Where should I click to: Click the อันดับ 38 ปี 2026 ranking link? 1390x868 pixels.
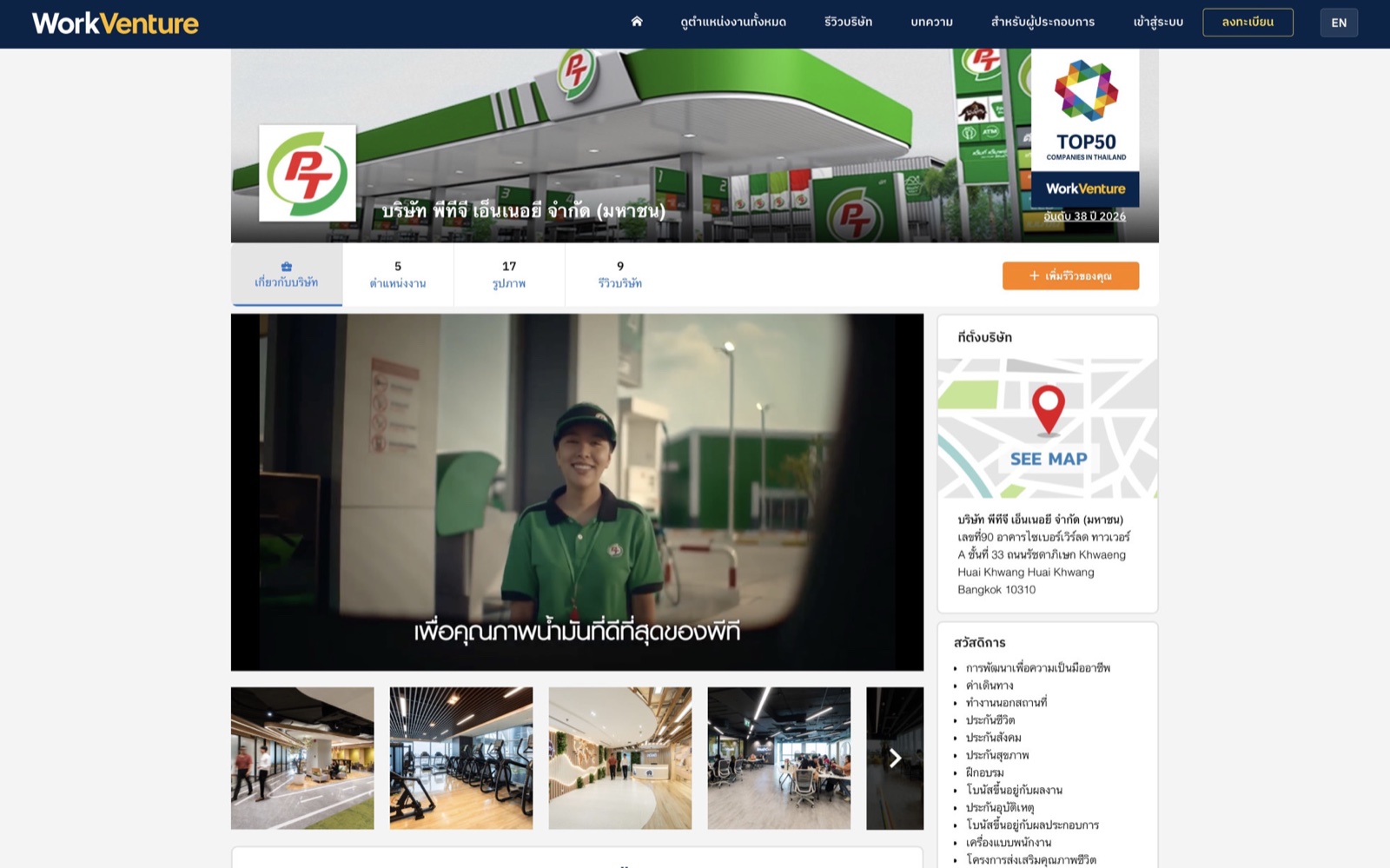pos(1085,216)
